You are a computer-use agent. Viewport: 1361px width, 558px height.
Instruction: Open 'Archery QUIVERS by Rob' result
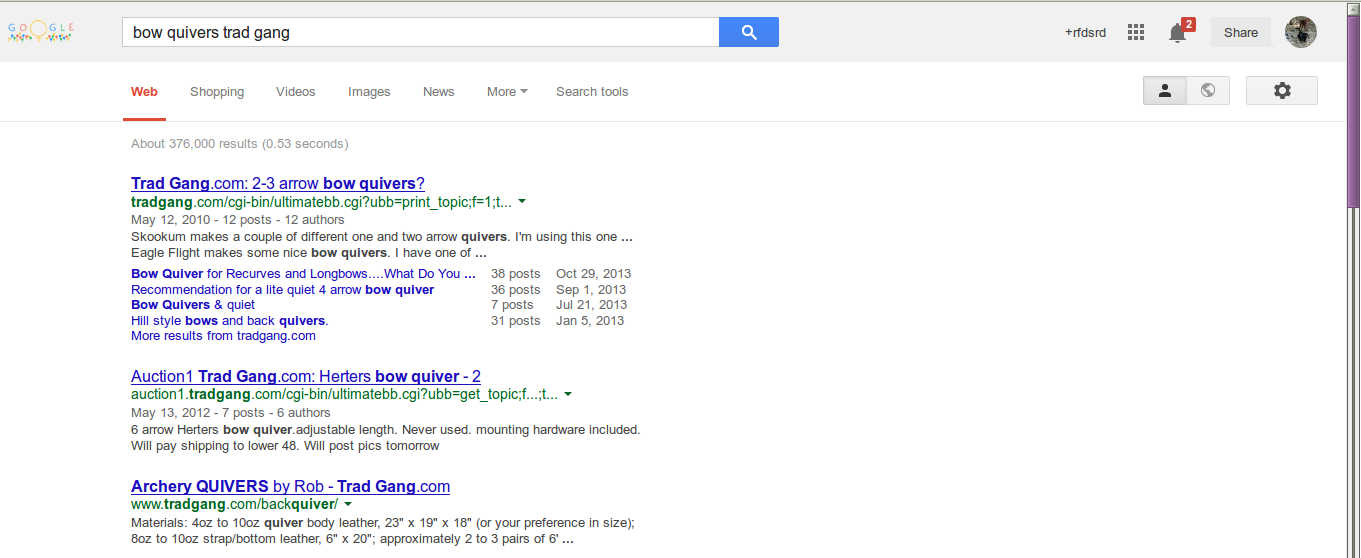290,486
